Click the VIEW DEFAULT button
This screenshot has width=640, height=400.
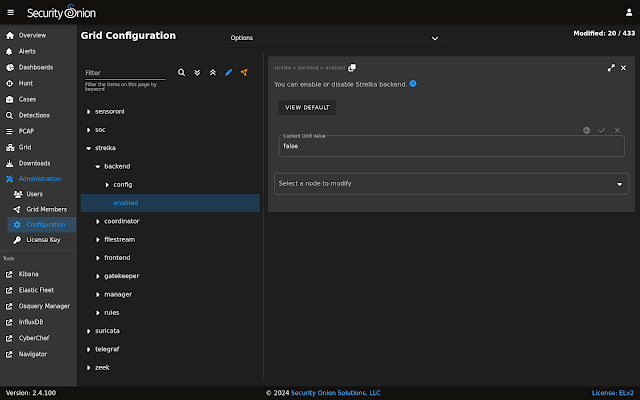click(x=307, y=108)
